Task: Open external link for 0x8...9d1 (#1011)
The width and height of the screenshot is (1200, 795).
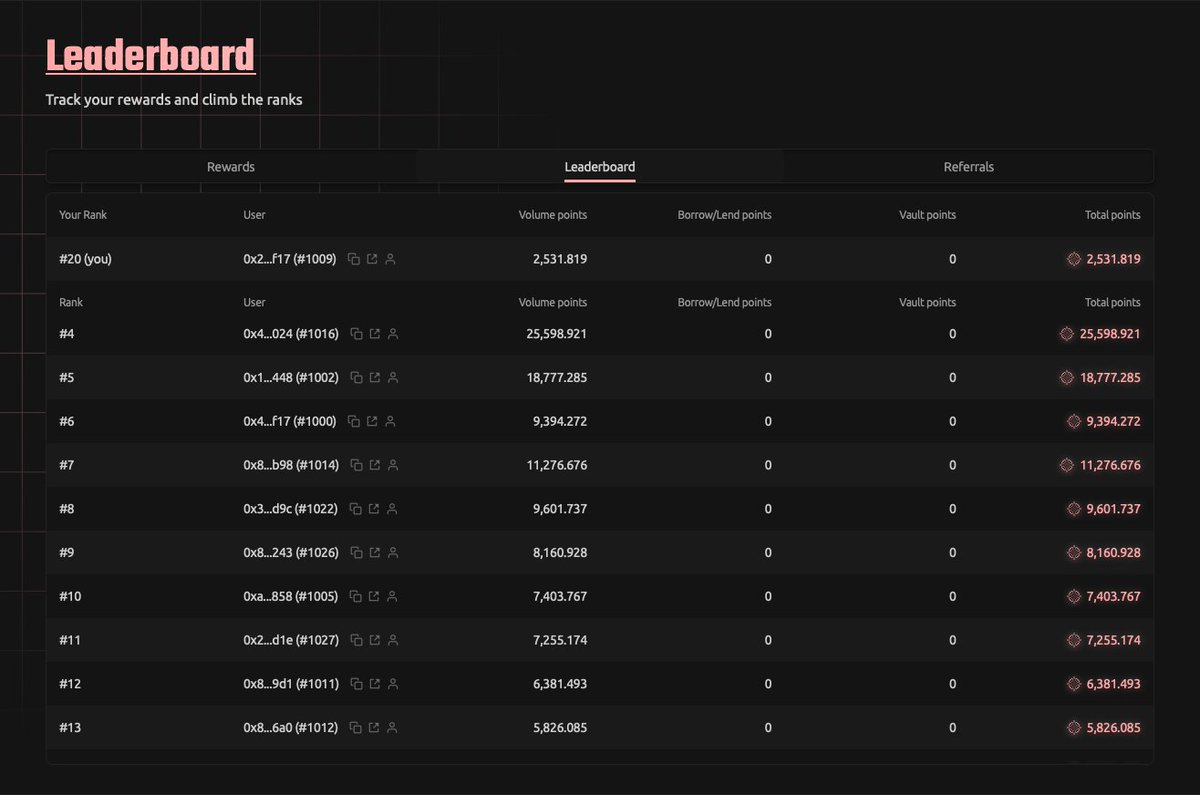Action: click(374, 684)
